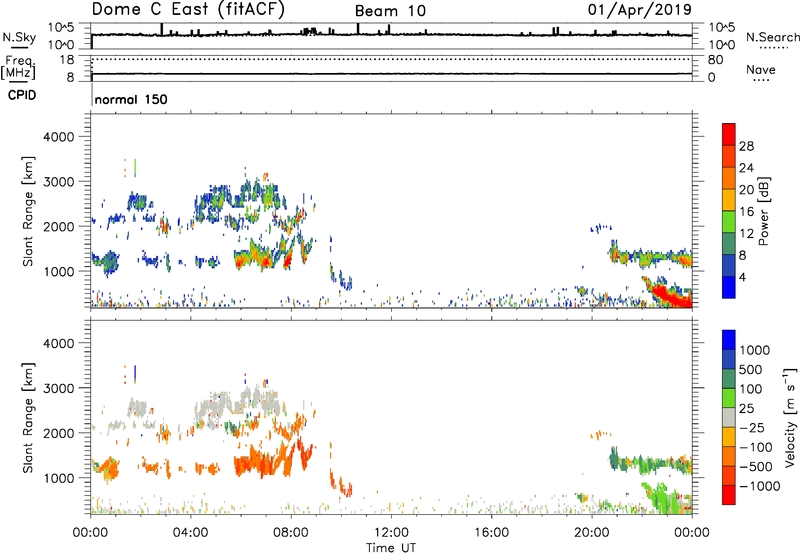Click the "Slant Range [km]" label of Velocity panel
The height and width of the screenshot is (554, 800).
point(28,418)
